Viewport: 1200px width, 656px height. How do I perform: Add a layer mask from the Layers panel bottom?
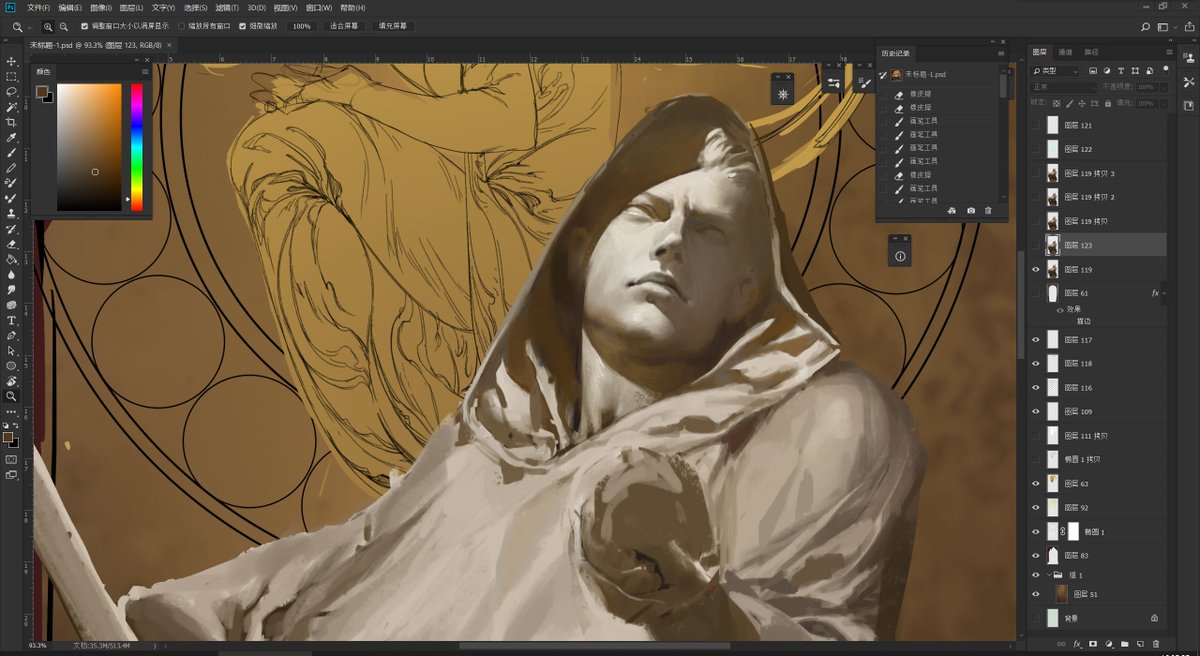[1093, 643]
